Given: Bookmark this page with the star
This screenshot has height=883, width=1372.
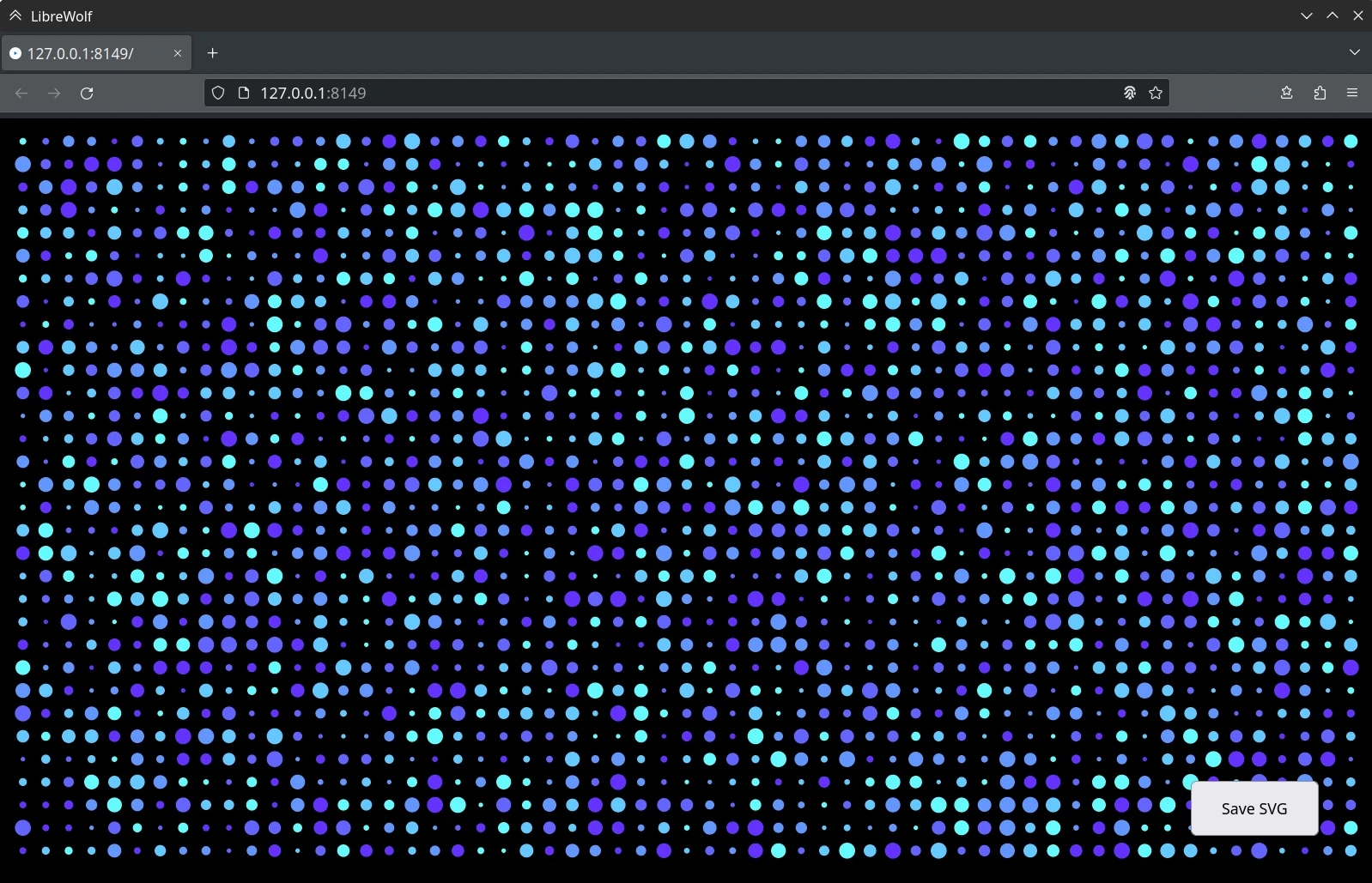Looking at the screenshot, I should click(x=1156, y=93).
